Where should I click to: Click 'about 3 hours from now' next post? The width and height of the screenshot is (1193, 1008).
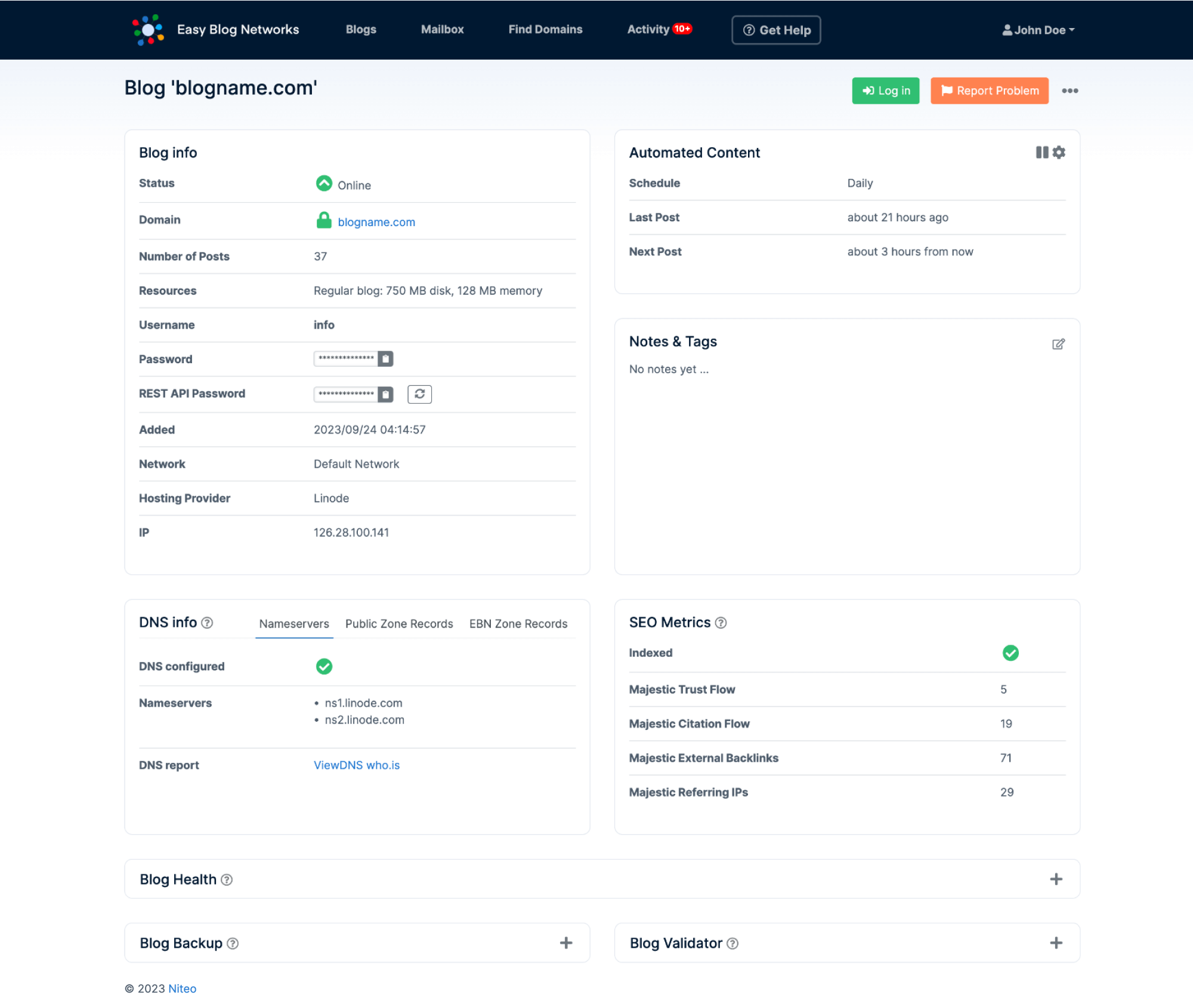coord(910,252)
